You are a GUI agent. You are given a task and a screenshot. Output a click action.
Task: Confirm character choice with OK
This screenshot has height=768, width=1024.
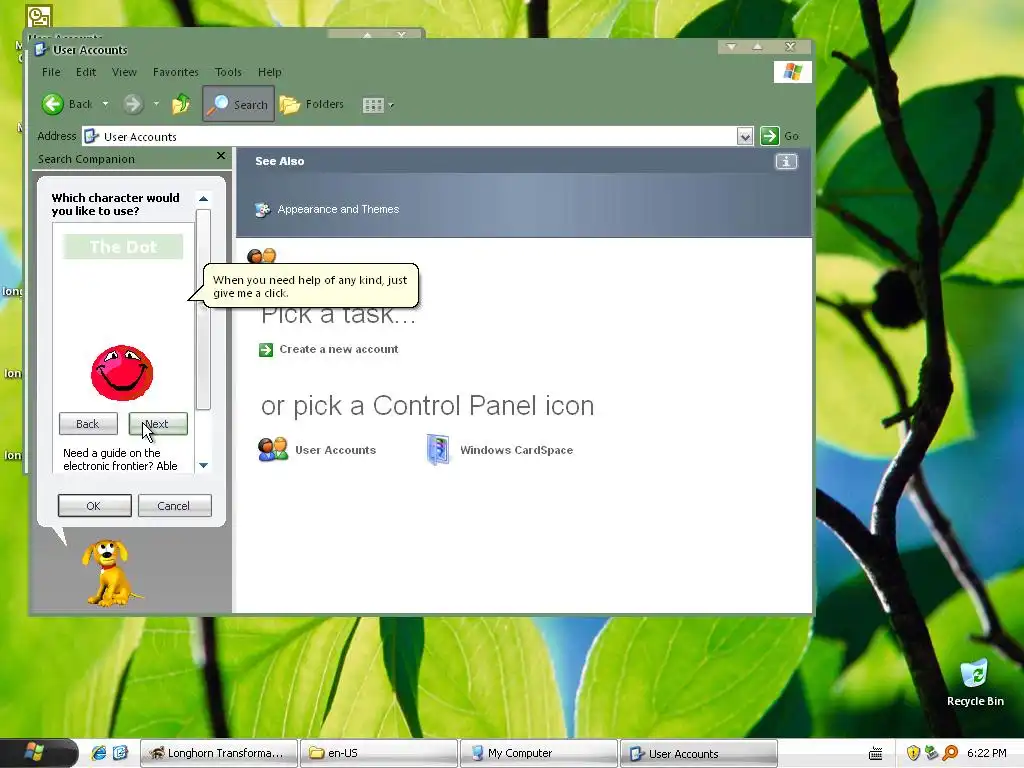click(94, 506)
